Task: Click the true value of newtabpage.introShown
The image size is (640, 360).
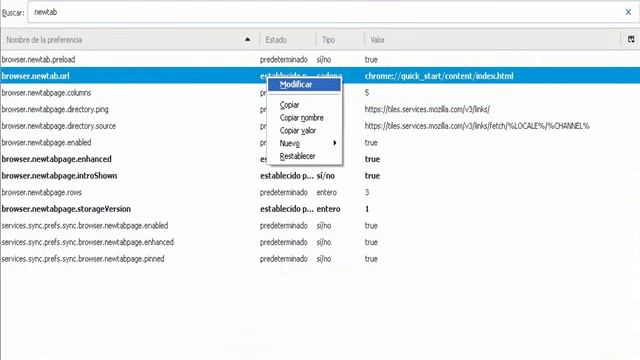Action: click(x=372, y=176)
